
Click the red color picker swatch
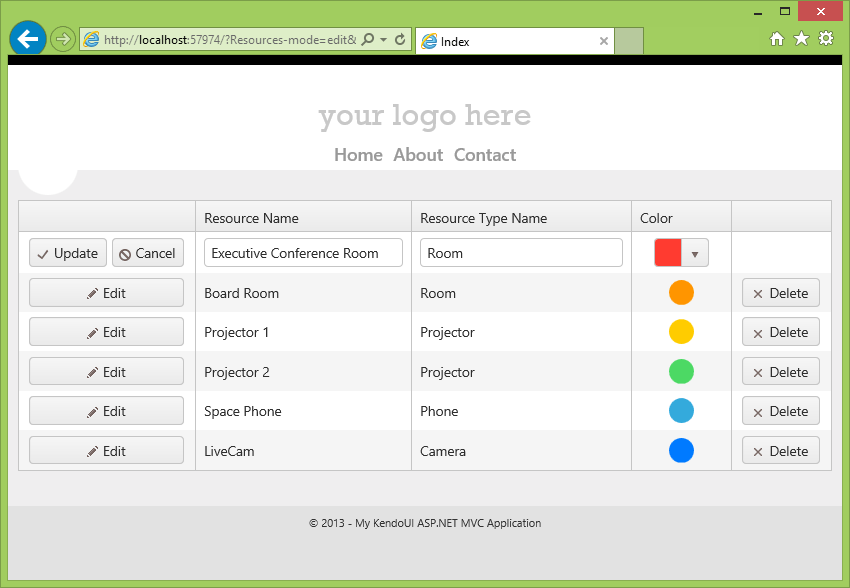pyautogui.click(x=668, y=253)
